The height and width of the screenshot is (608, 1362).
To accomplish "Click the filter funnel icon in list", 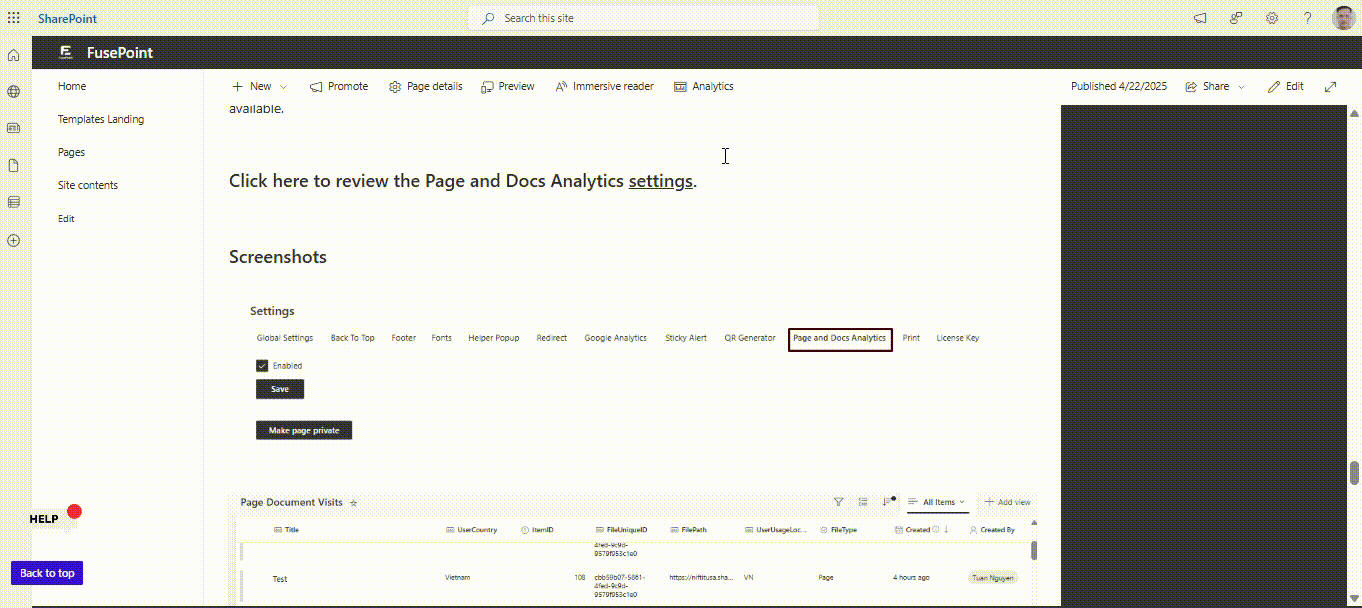I will pyautogui.click(x=838, y=502).
